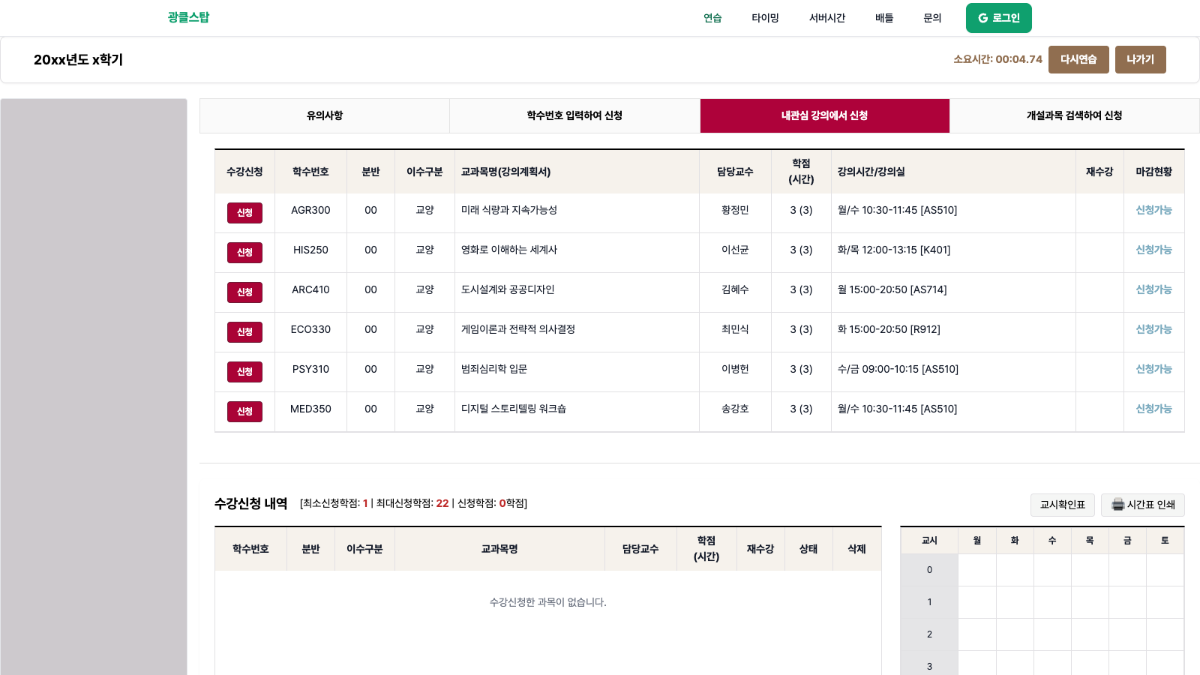Click professor name 황정민
Image resolution: width=1200 pixels, height=675 pixels.
735,210
